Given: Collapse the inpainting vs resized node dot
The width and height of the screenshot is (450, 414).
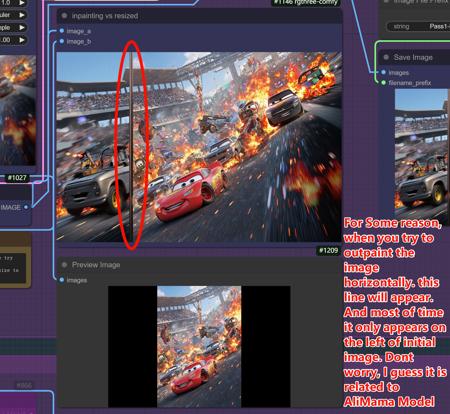Looking at the screenshot, I should click(64, 16).
